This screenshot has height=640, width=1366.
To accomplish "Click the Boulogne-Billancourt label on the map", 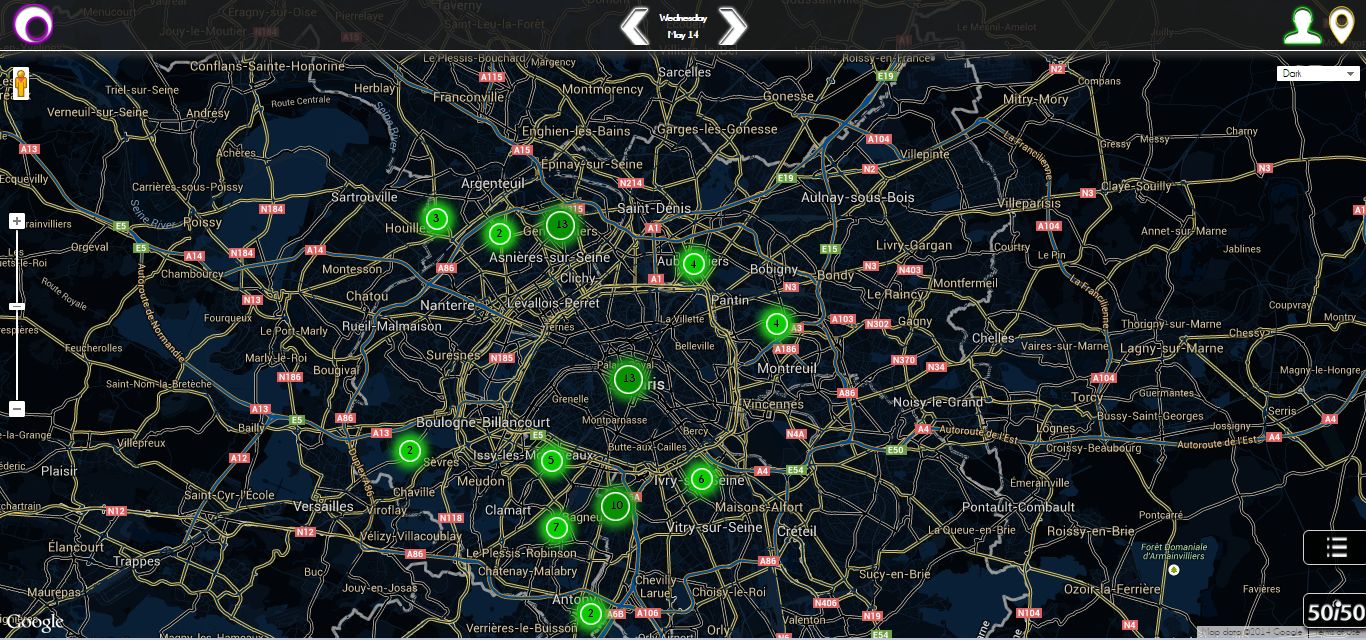I will 484,422.
